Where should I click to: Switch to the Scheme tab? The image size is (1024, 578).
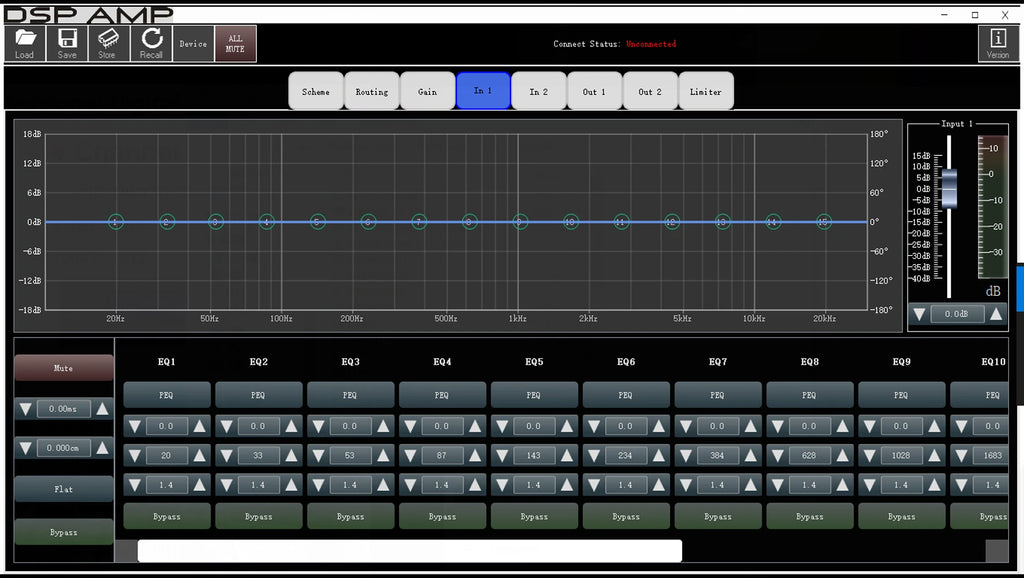coord(316,91)
